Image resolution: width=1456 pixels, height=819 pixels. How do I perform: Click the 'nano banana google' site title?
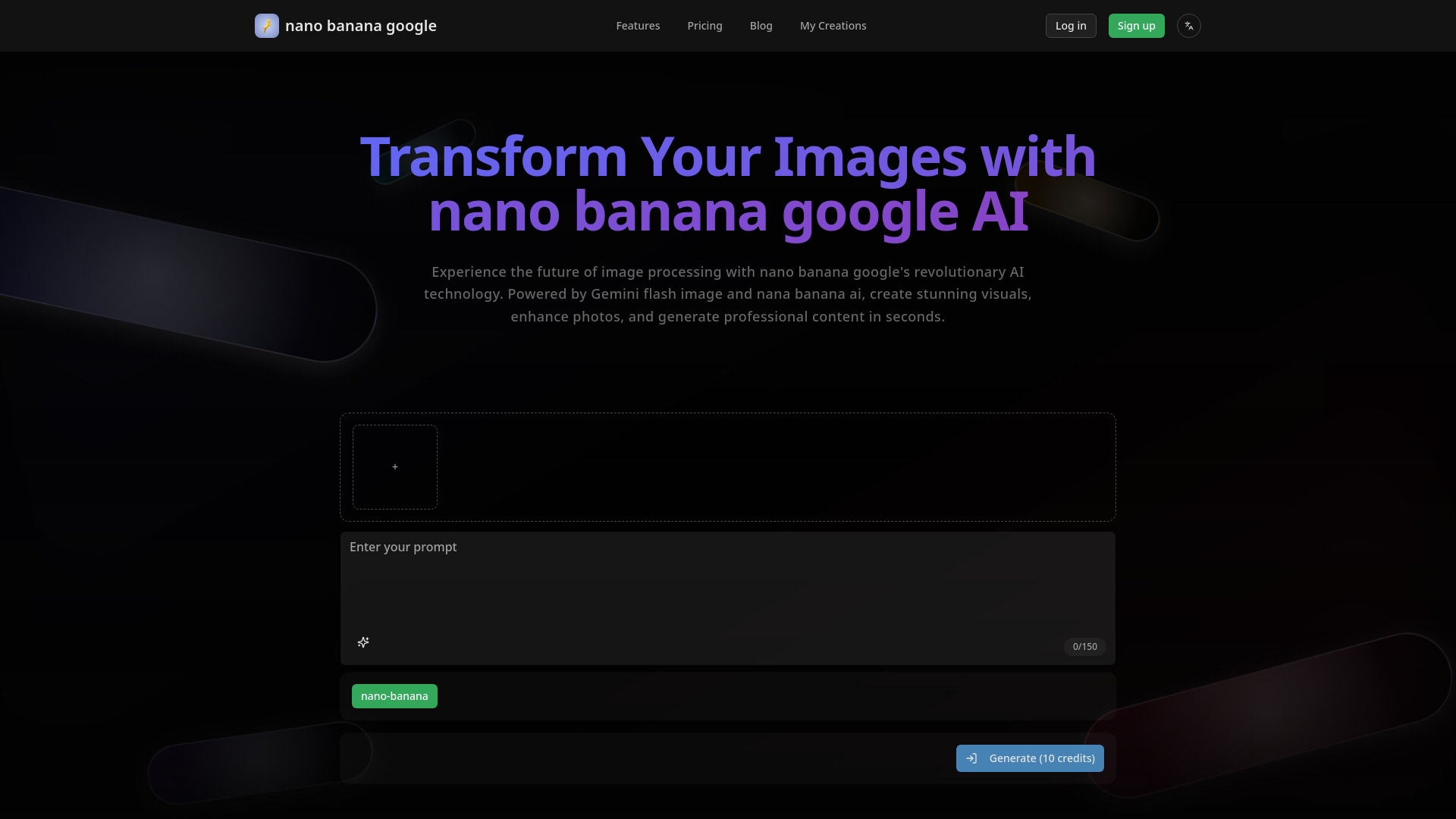(360, 26)
